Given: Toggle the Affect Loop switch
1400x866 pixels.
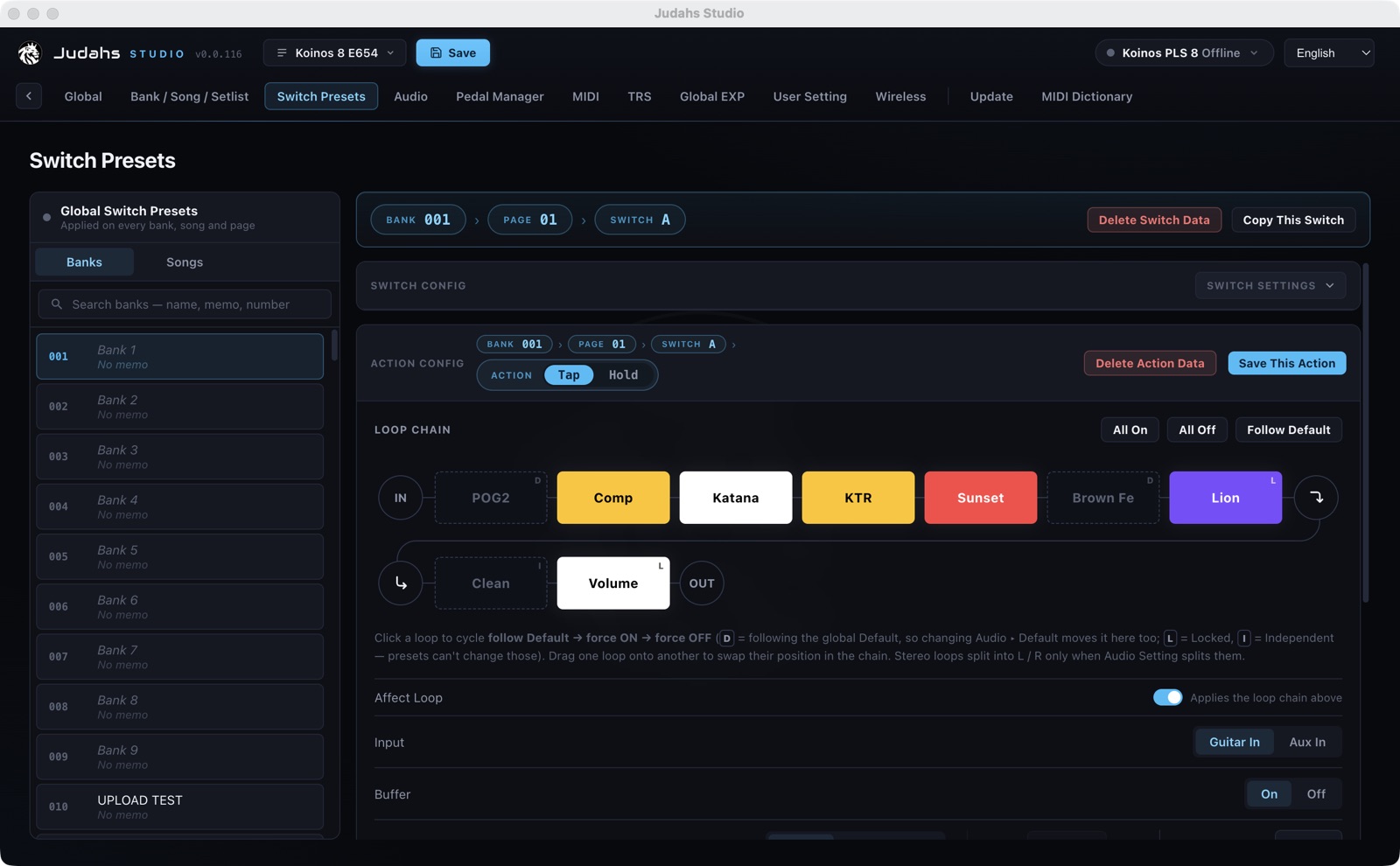Looking at the screenshot, I should (1167, 697).
